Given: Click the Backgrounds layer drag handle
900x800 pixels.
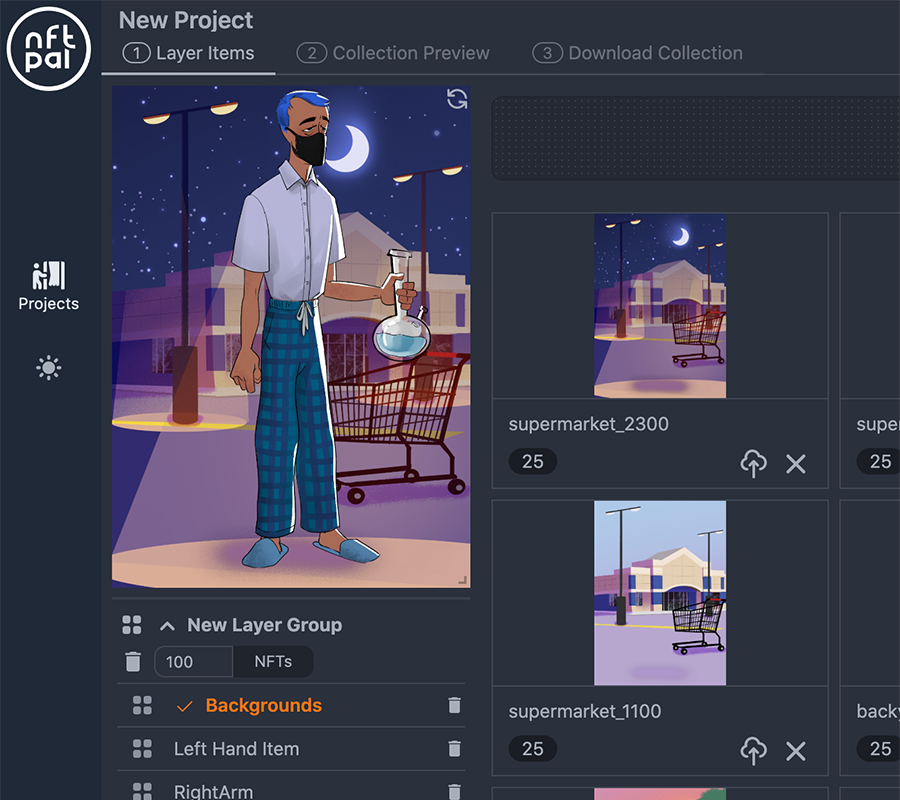Looking at the screenshot, I should pyautogui.click(x=142, y=705).
